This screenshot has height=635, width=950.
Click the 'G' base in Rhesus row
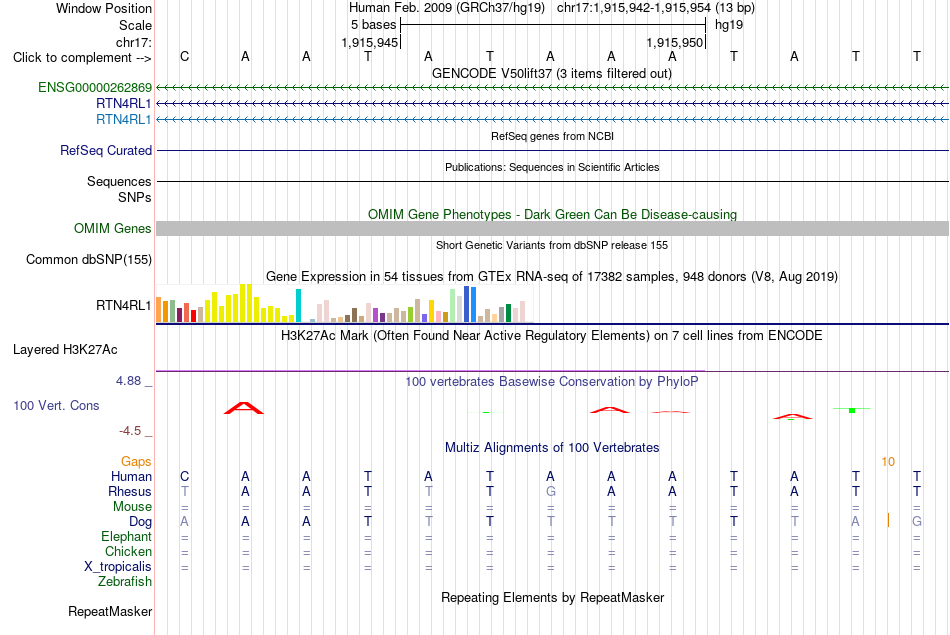tap(550, 491)
